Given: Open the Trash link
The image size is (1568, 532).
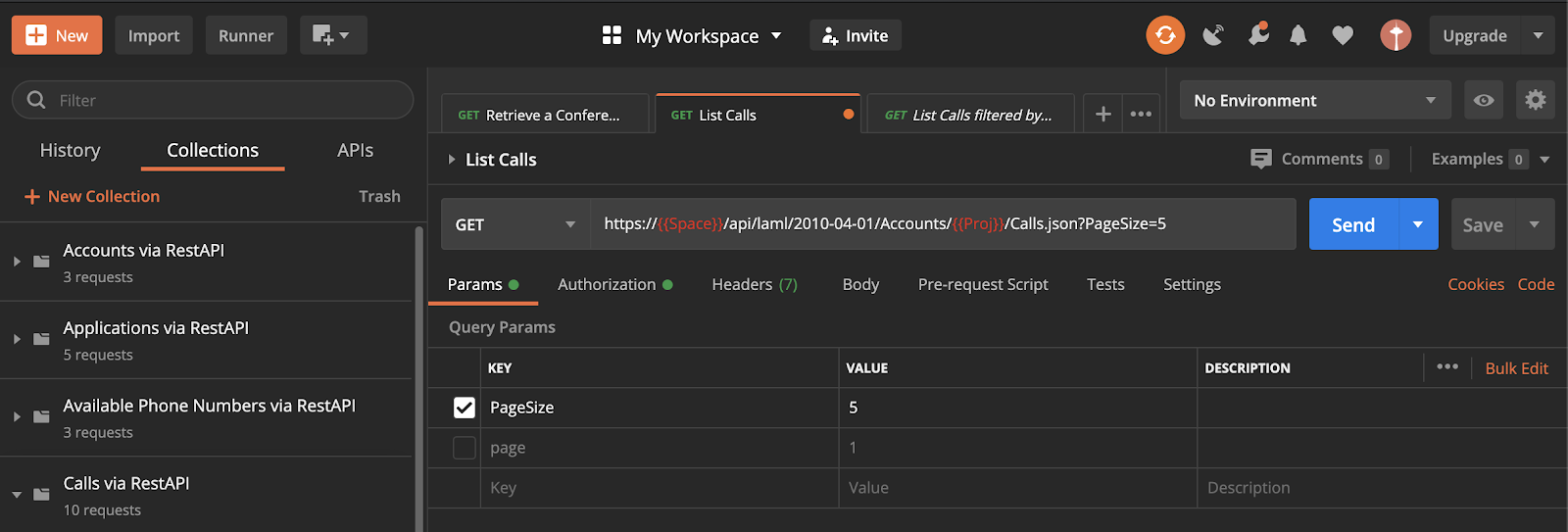Looking at the screenshot, I should (x=379, y=196).
